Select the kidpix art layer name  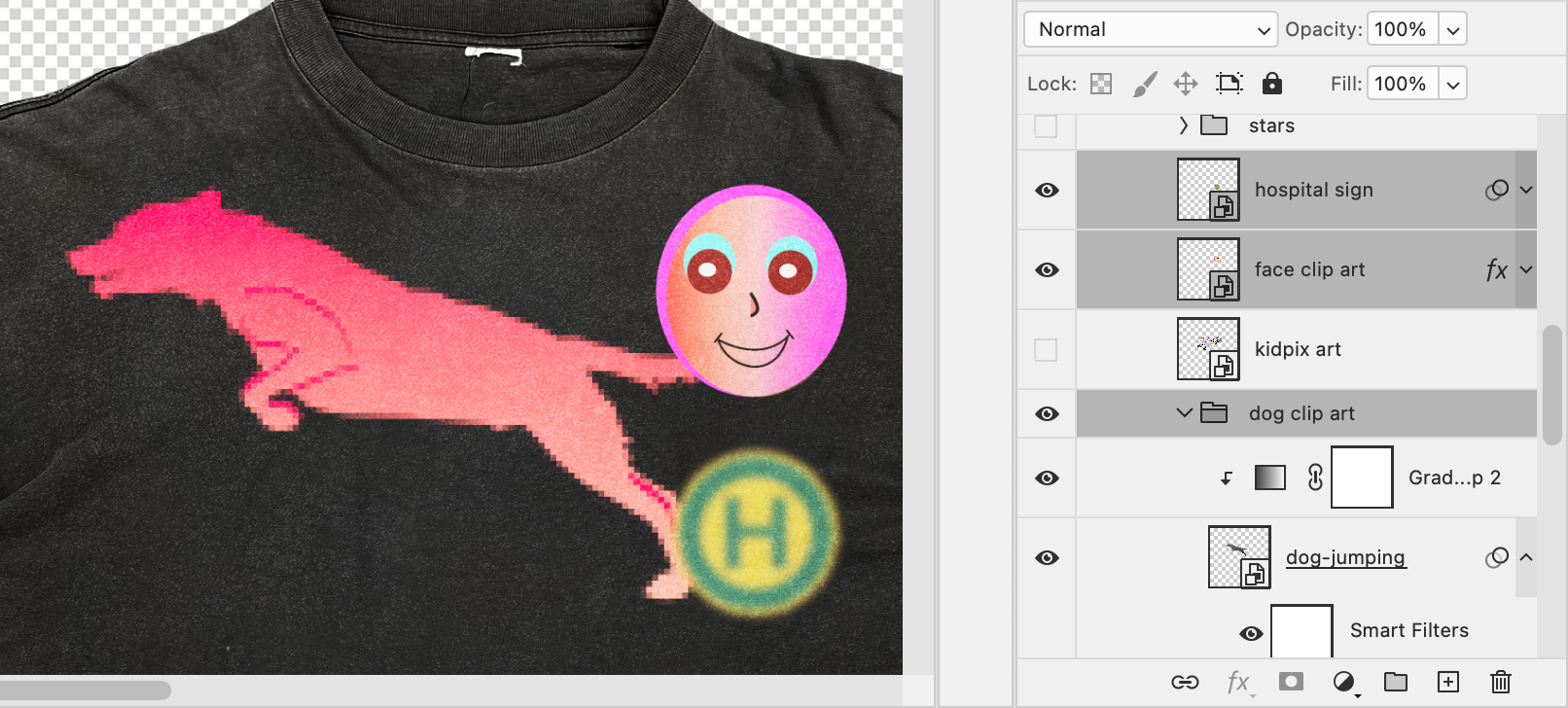click(1298, 349)
